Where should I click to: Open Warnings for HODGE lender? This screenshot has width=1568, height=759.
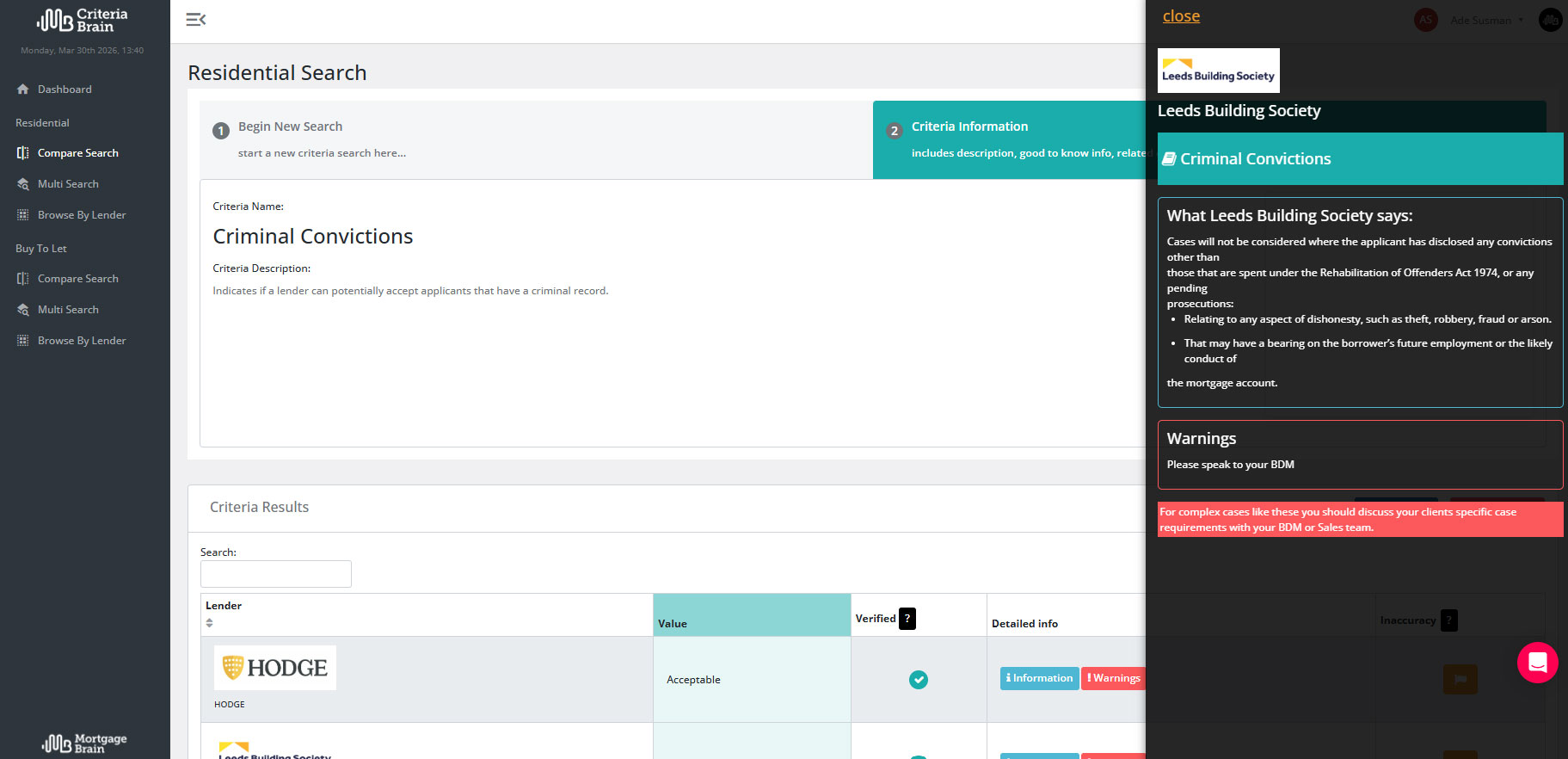[x=1113, y=678]
